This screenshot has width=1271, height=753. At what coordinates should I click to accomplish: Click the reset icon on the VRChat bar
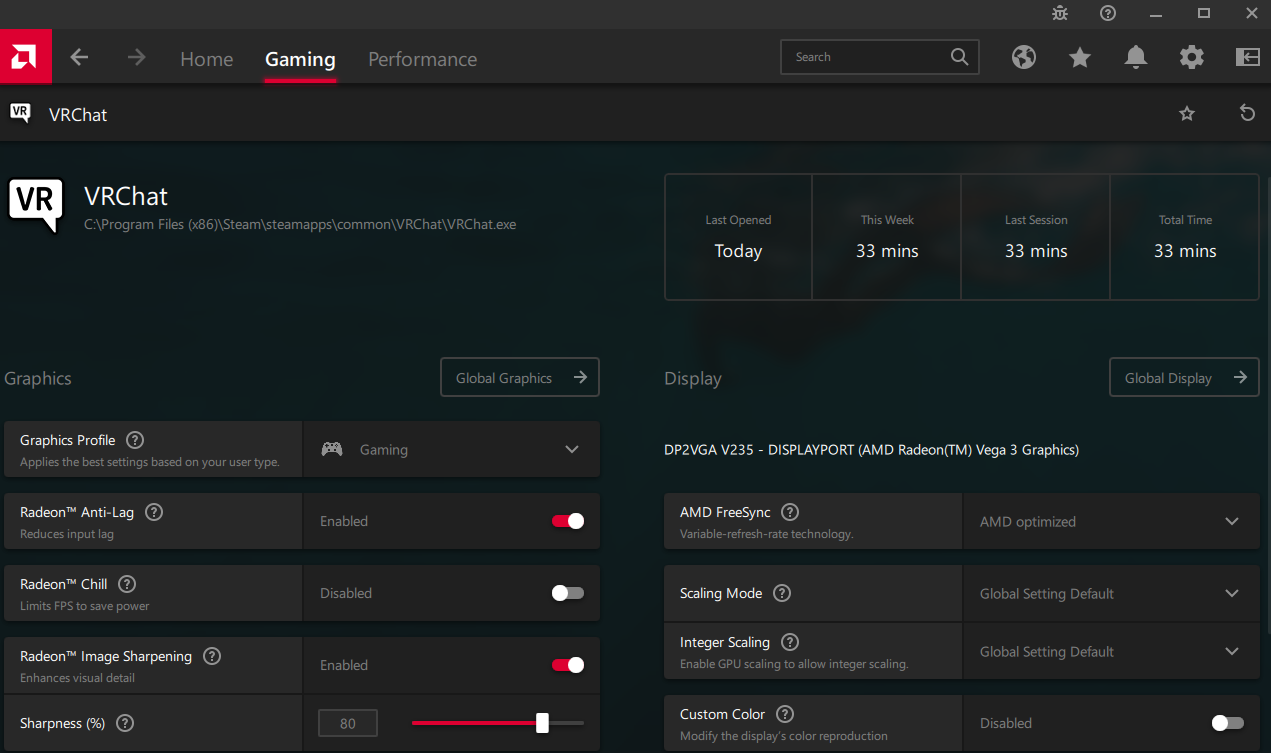click(x=1247, y=113)
